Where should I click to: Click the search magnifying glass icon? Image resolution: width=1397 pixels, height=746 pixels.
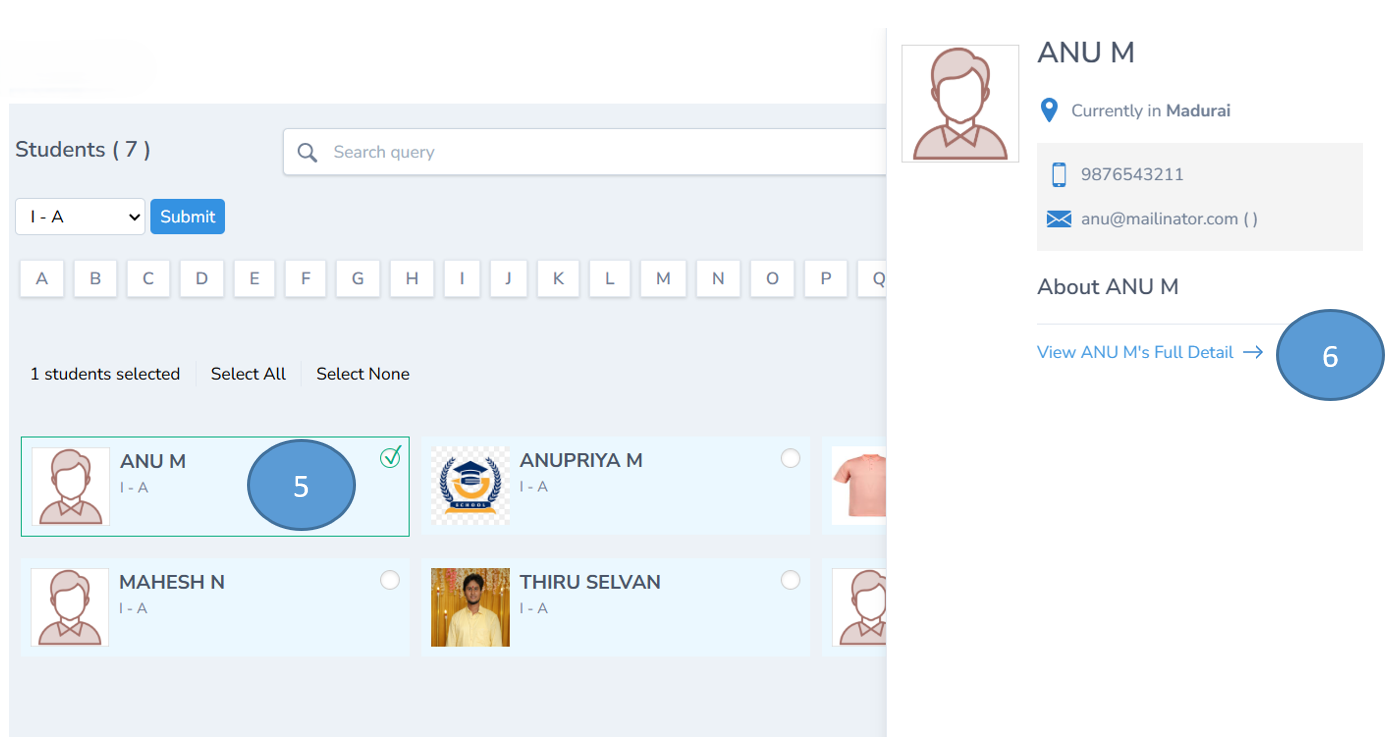[307, 152]
